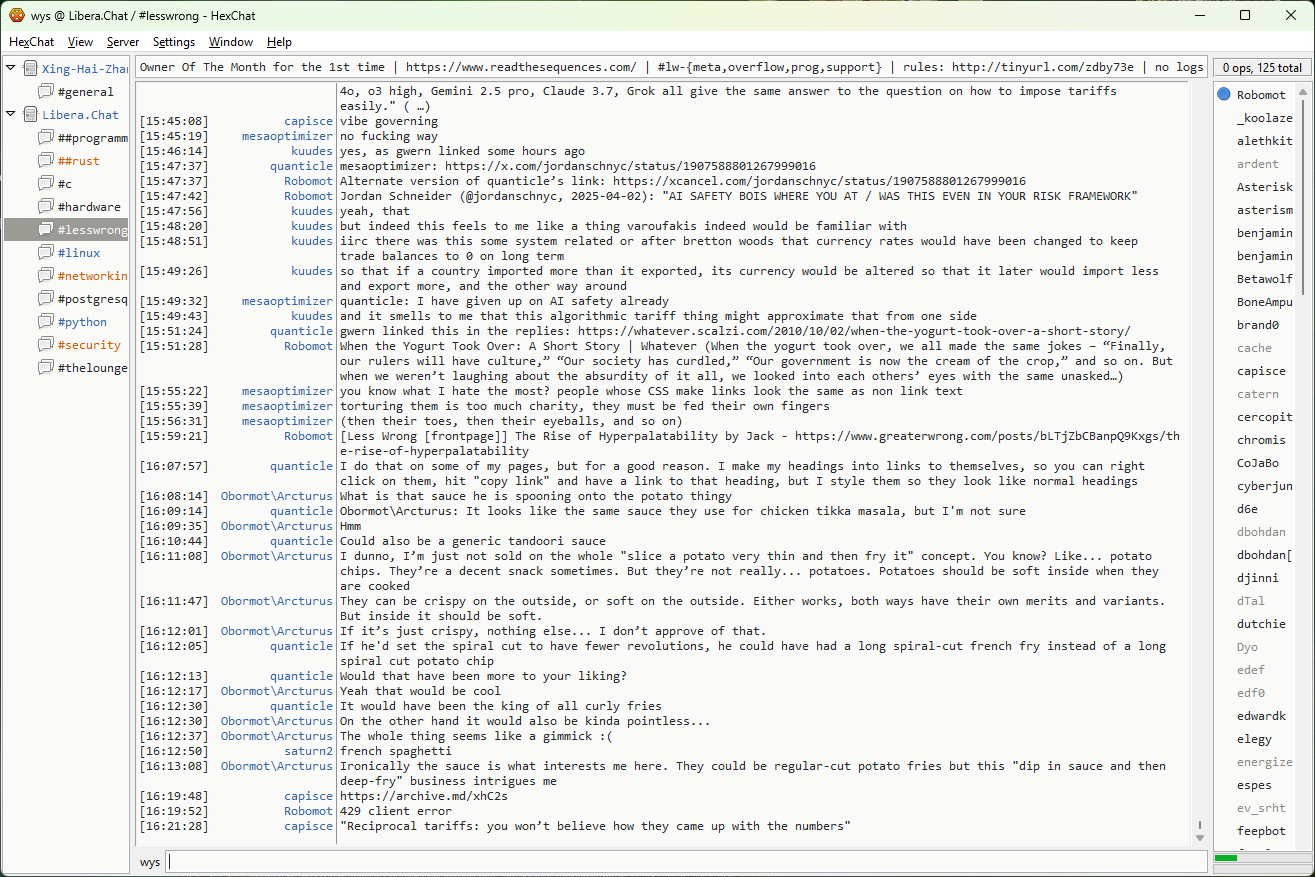This screenshot has width=1315, height=877.
Task: Click the HexChat logo in title bar
Action: pos(16,15)
